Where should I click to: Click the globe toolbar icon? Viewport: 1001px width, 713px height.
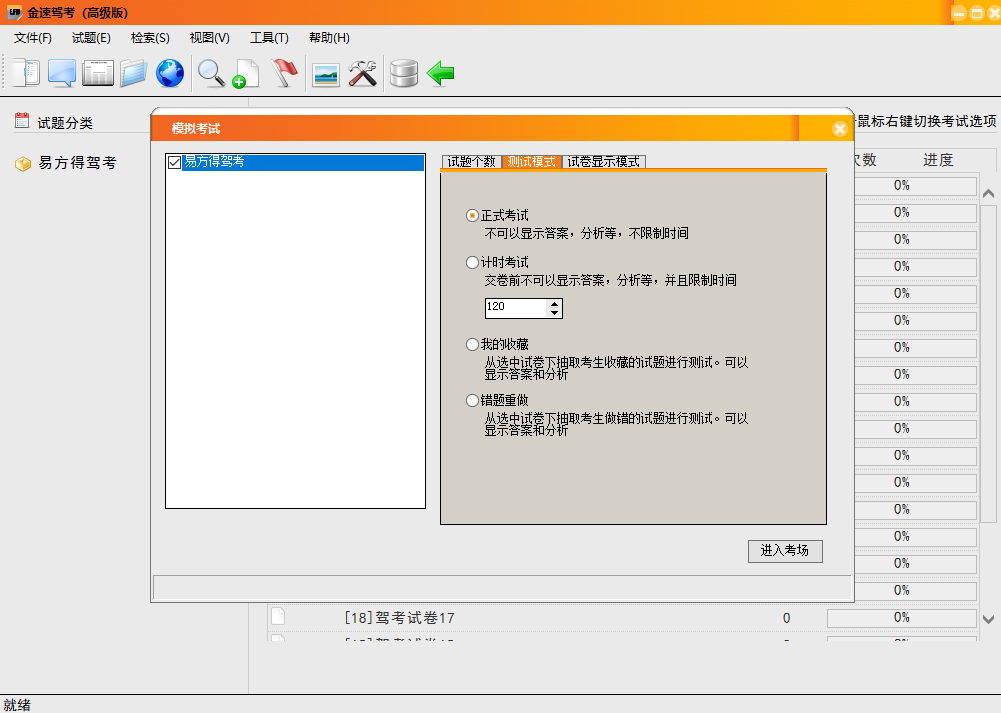[170, 73]
